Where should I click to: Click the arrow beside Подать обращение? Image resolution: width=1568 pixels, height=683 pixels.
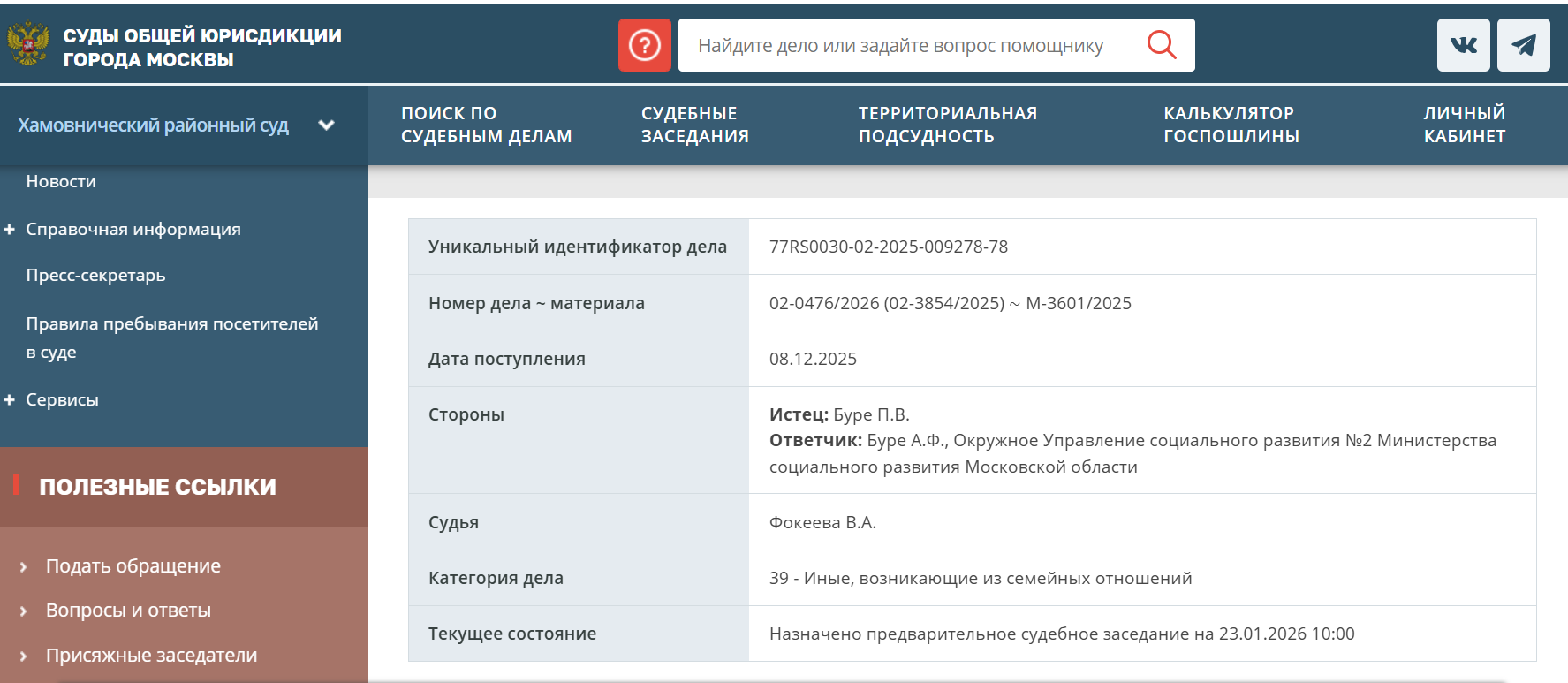[23, 567]
